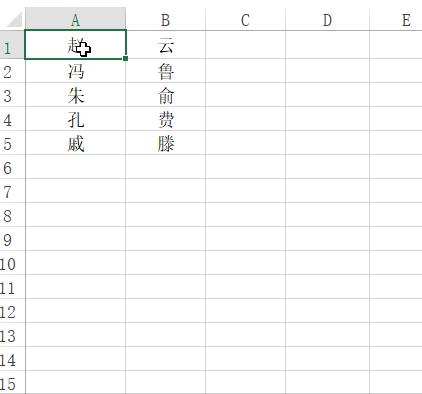The image size is (422, 394).
Task: Select row 1 header
Action: click(12, 45)
